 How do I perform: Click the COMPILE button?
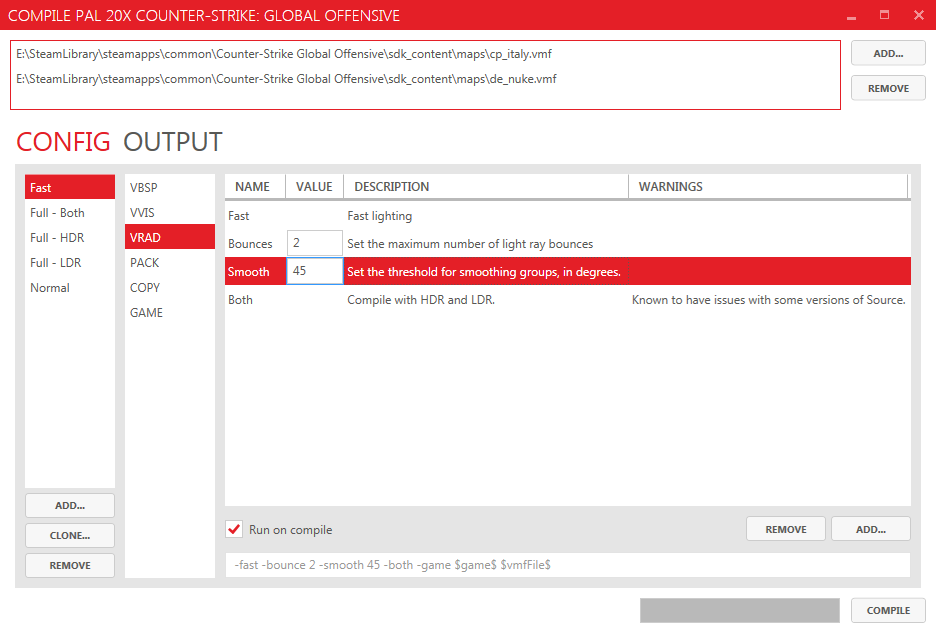pyautogui.click(x=888, y=610)
